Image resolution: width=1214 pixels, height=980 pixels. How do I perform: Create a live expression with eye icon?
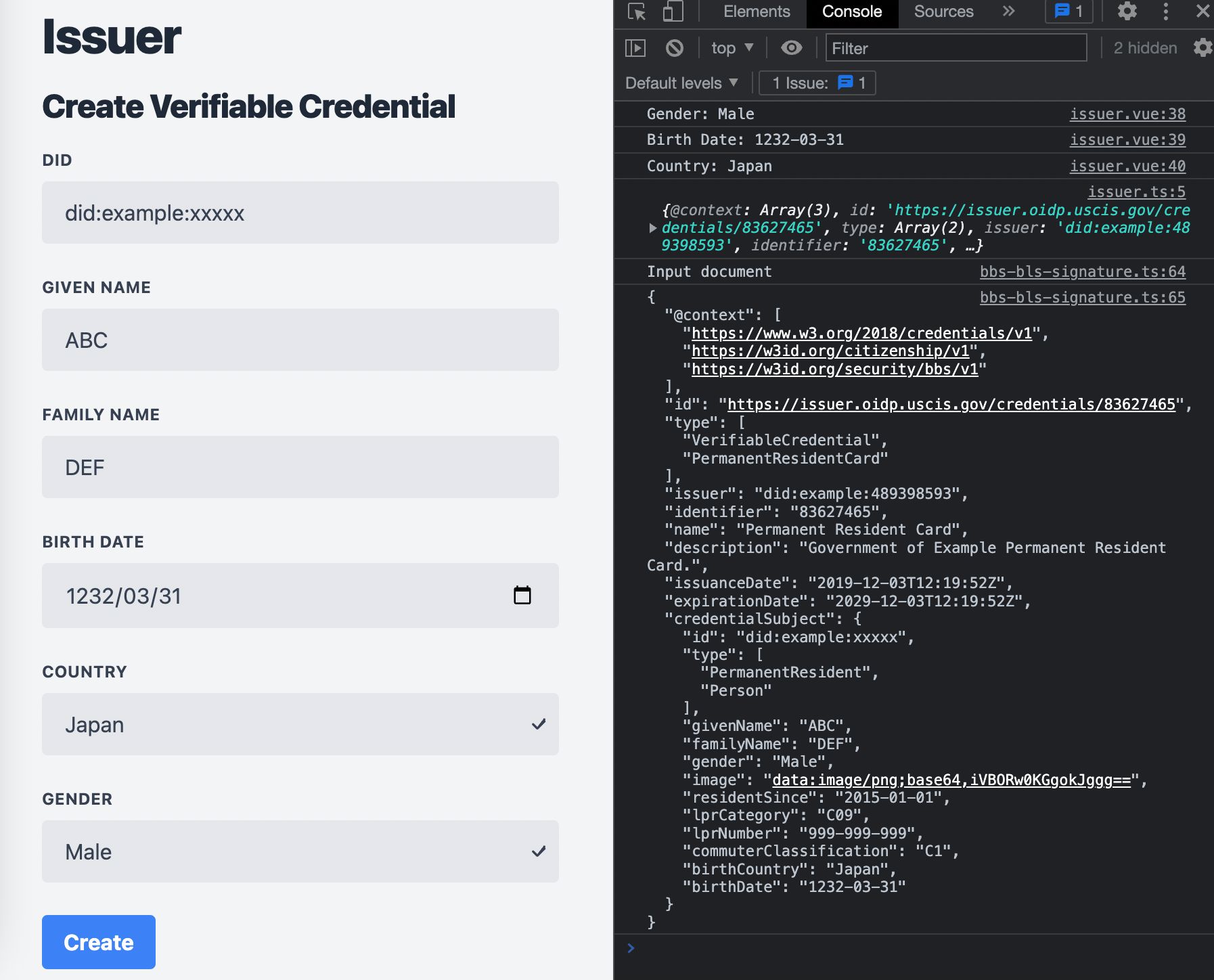[x=791, y=48]
